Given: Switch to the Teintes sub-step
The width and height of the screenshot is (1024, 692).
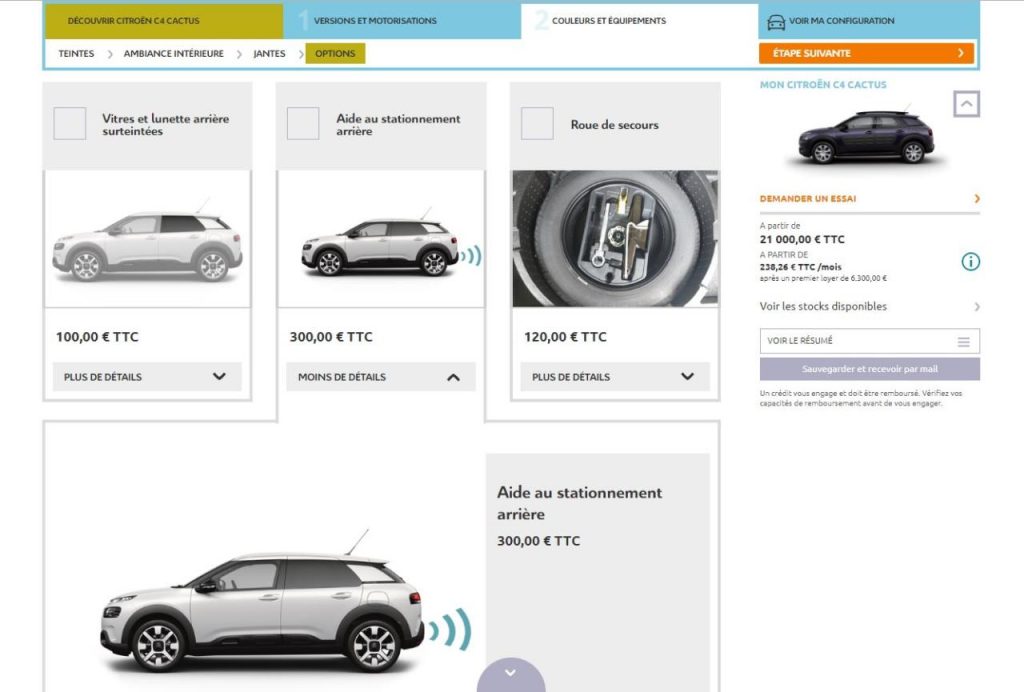Looking at the screenshot, I should coord(76,54).
